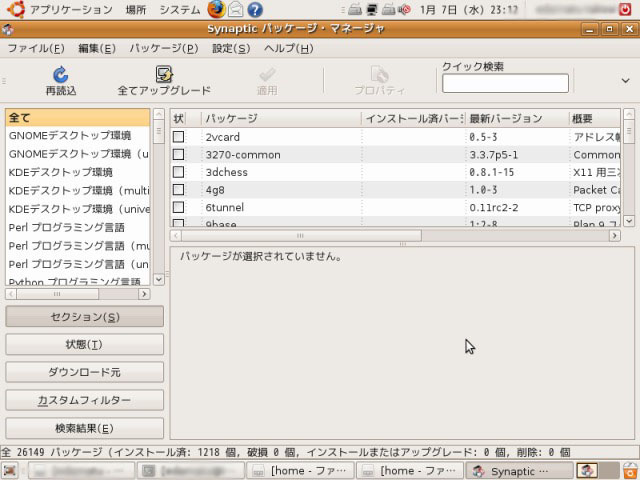
Task: Click the red power icon in top panel
Action: coord(625,9)
